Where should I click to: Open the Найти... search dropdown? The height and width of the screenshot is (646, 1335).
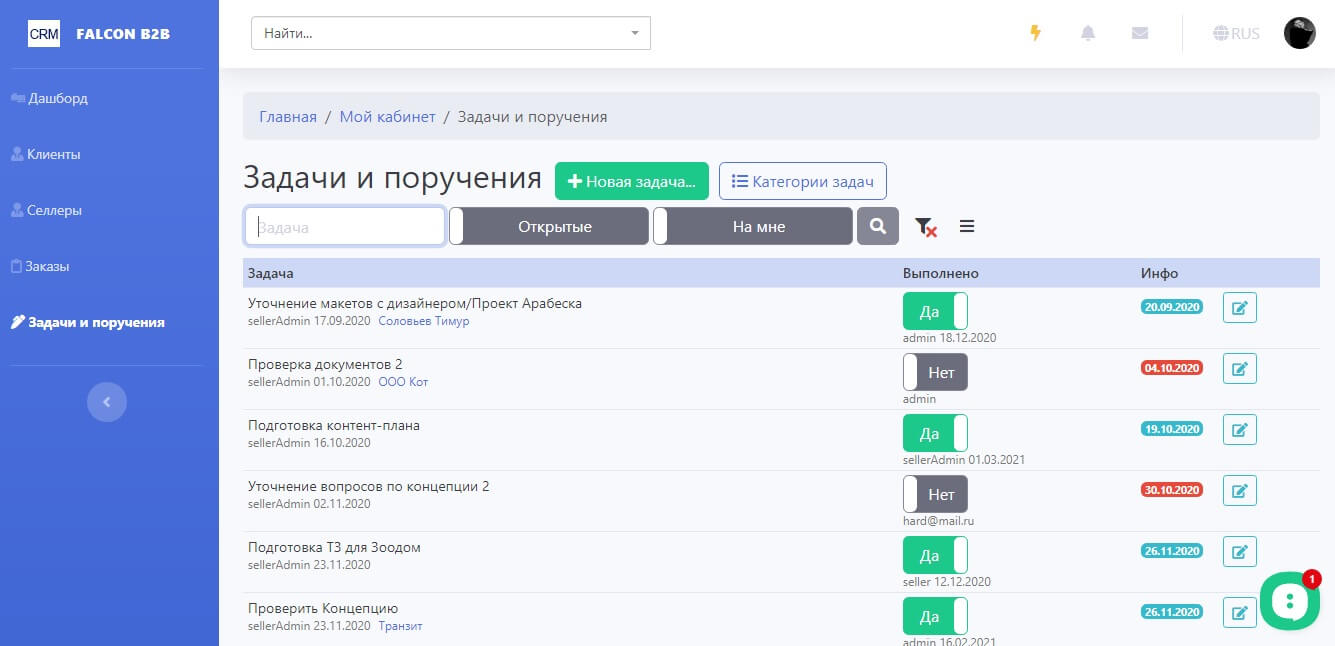click(450, 33)
